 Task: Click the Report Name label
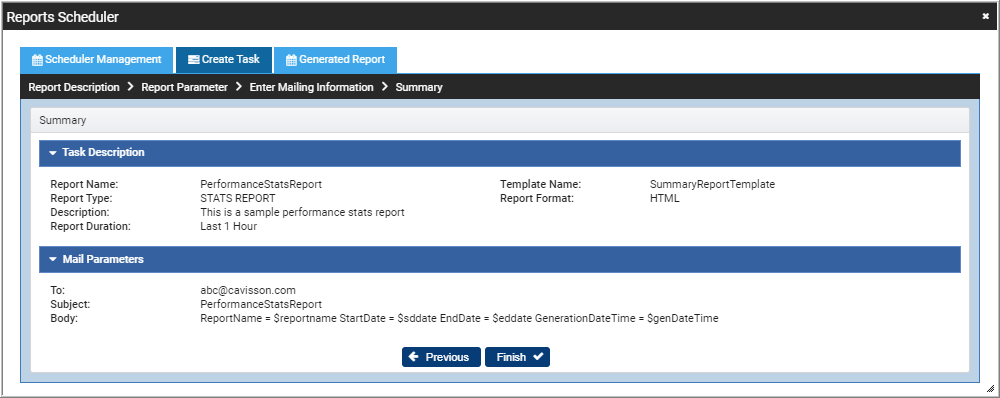[x=84, y=184]
